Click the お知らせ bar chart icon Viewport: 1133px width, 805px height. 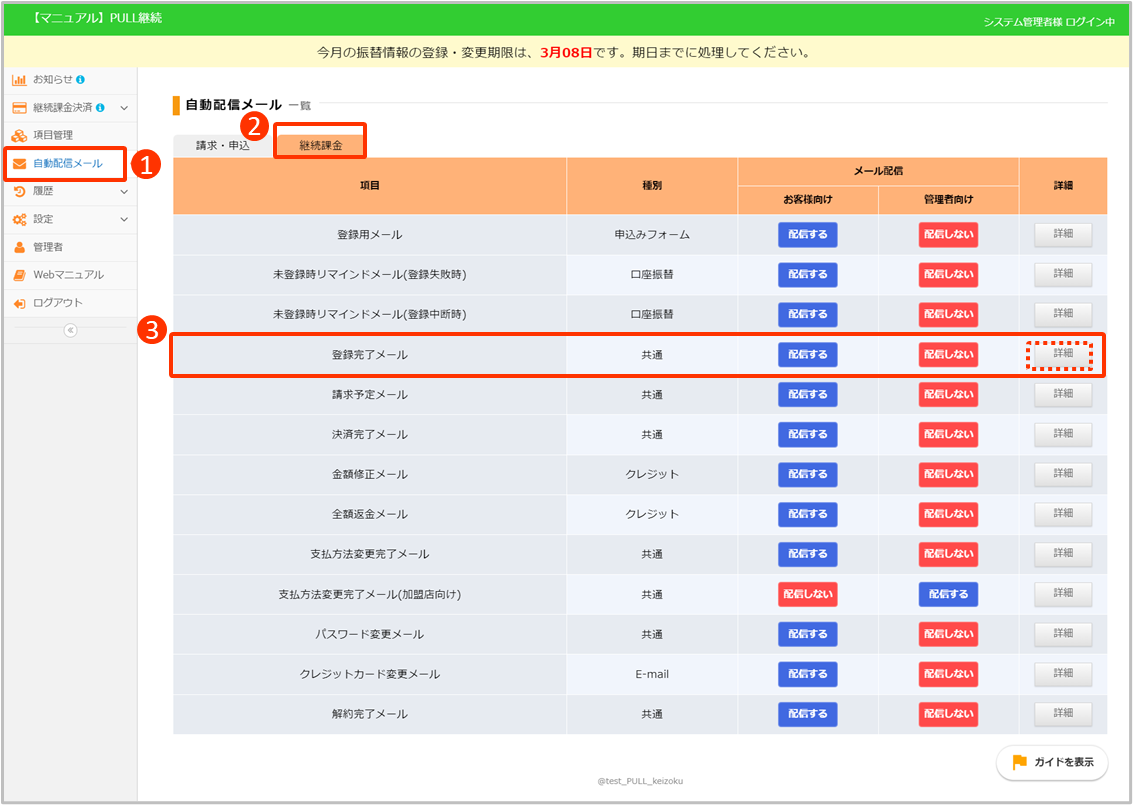19,79
